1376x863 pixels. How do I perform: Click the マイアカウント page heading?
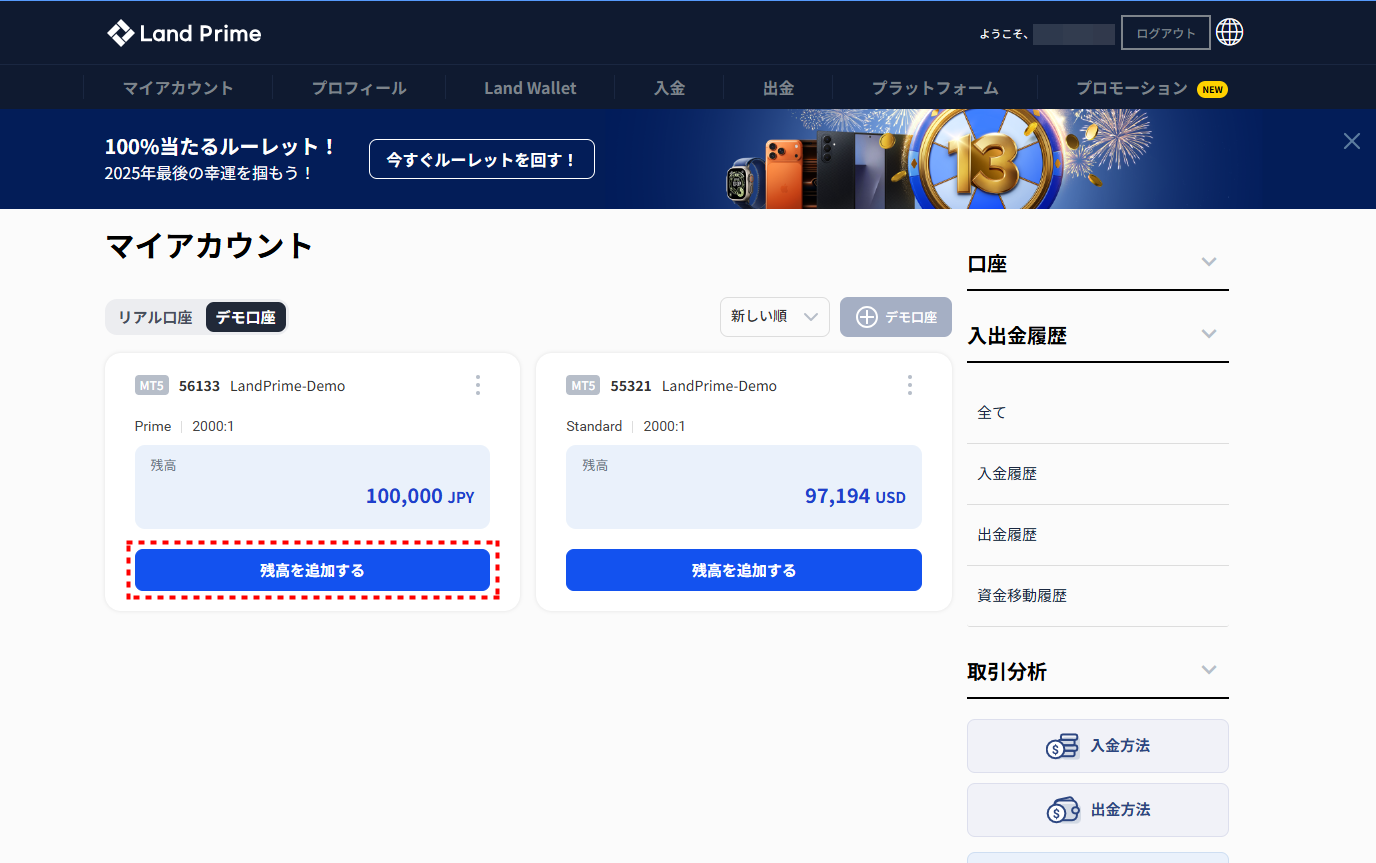click(209, 246)
